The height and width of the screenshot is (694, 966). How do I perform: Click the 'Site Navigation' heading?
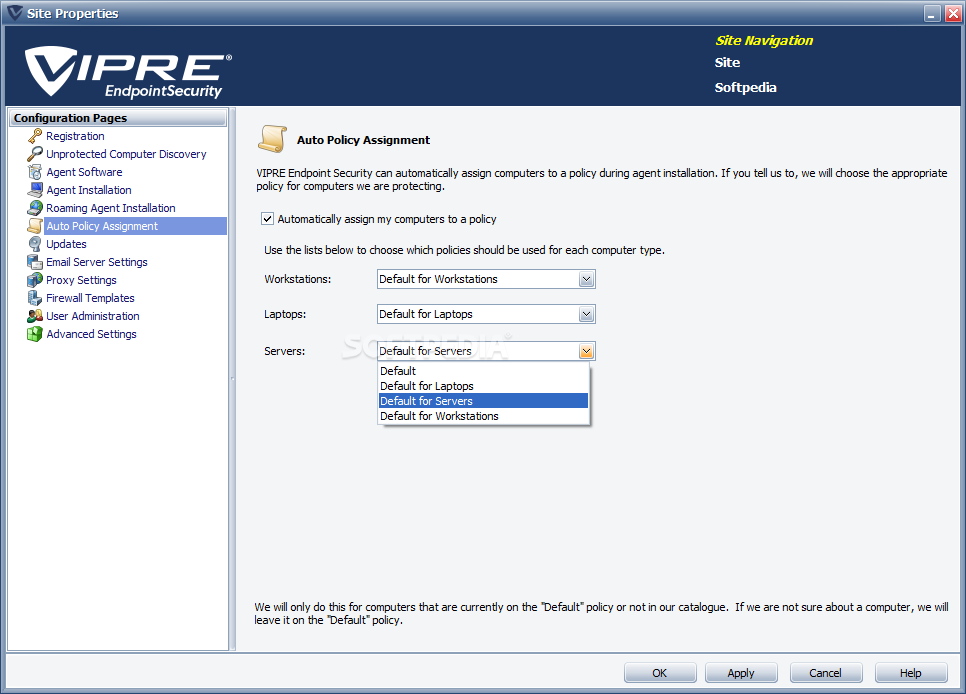click(764, 41)
